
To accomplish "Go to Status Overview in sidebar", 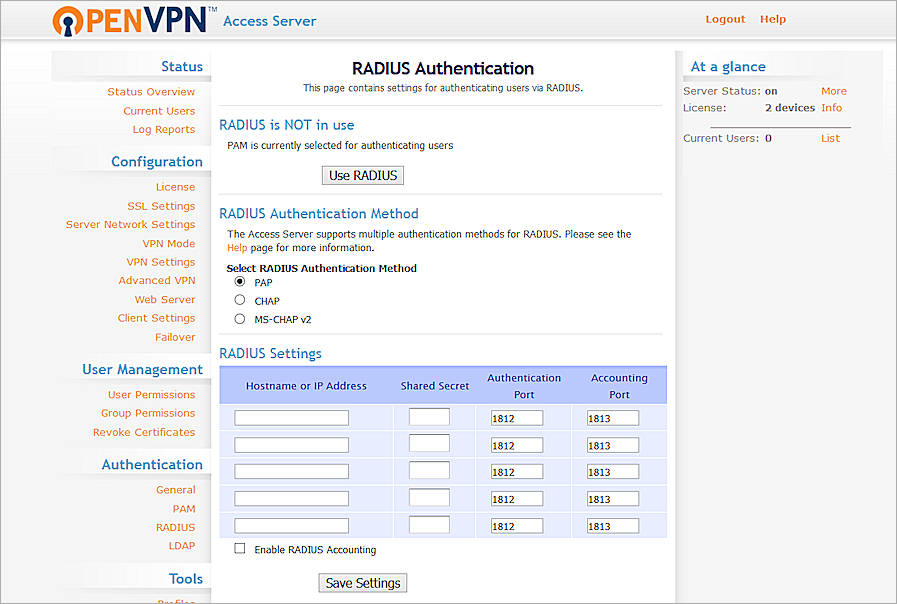I will (151, 92).
